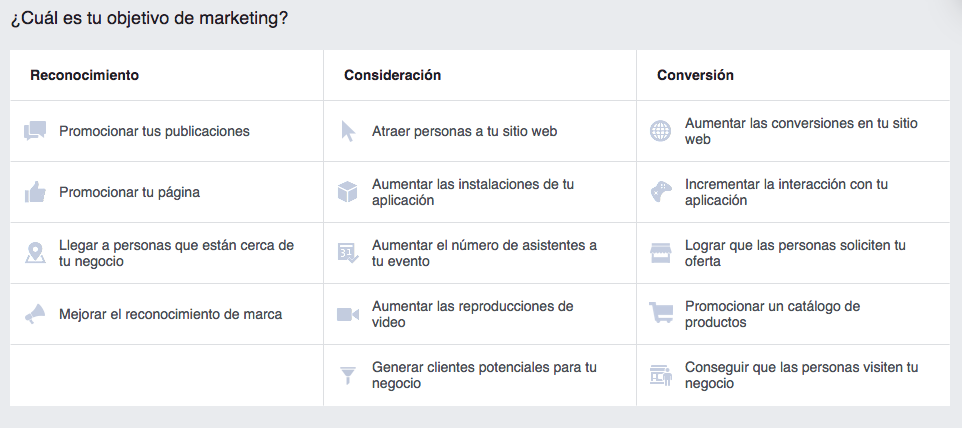
Task: Click the thumbs-up icon for page promotion
Action: coord(35,192)
